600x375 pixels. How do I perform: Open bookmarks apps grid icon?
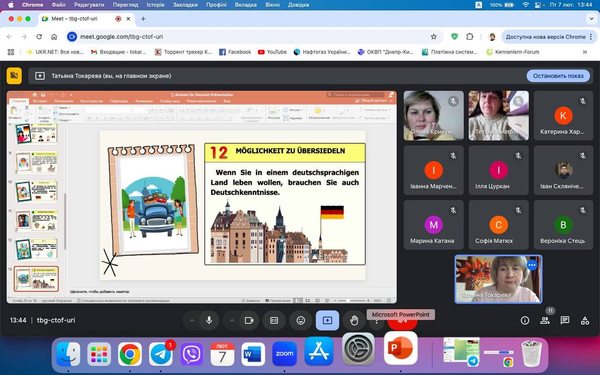(11, 52)
